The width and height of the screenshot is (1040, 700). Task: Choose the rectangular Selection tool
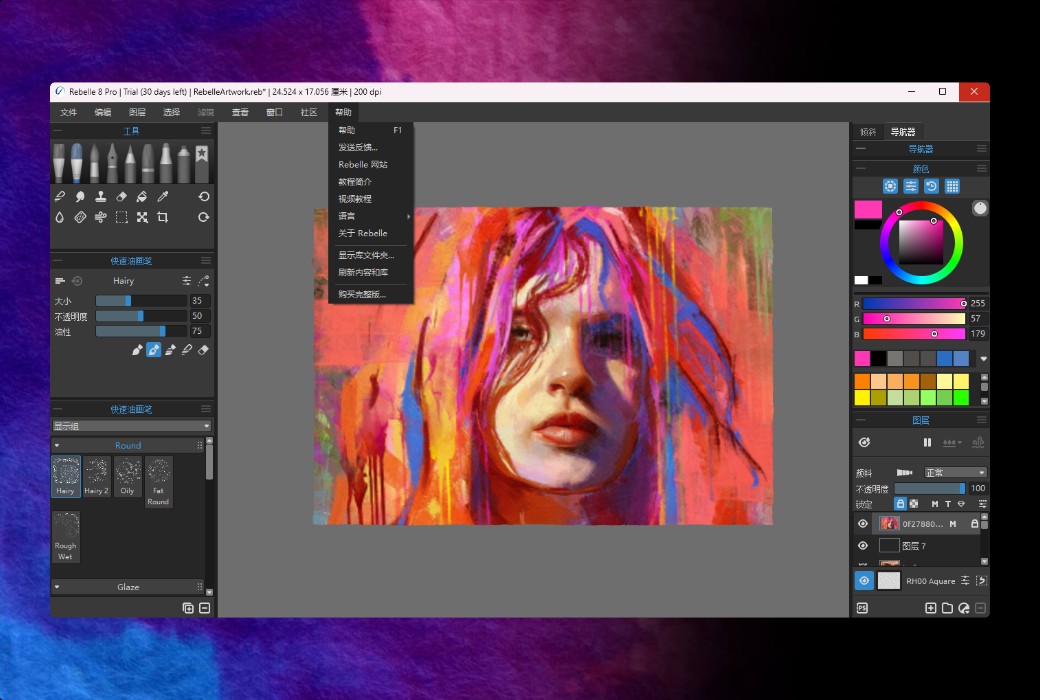pyautogui.click(x=121, y=217)
